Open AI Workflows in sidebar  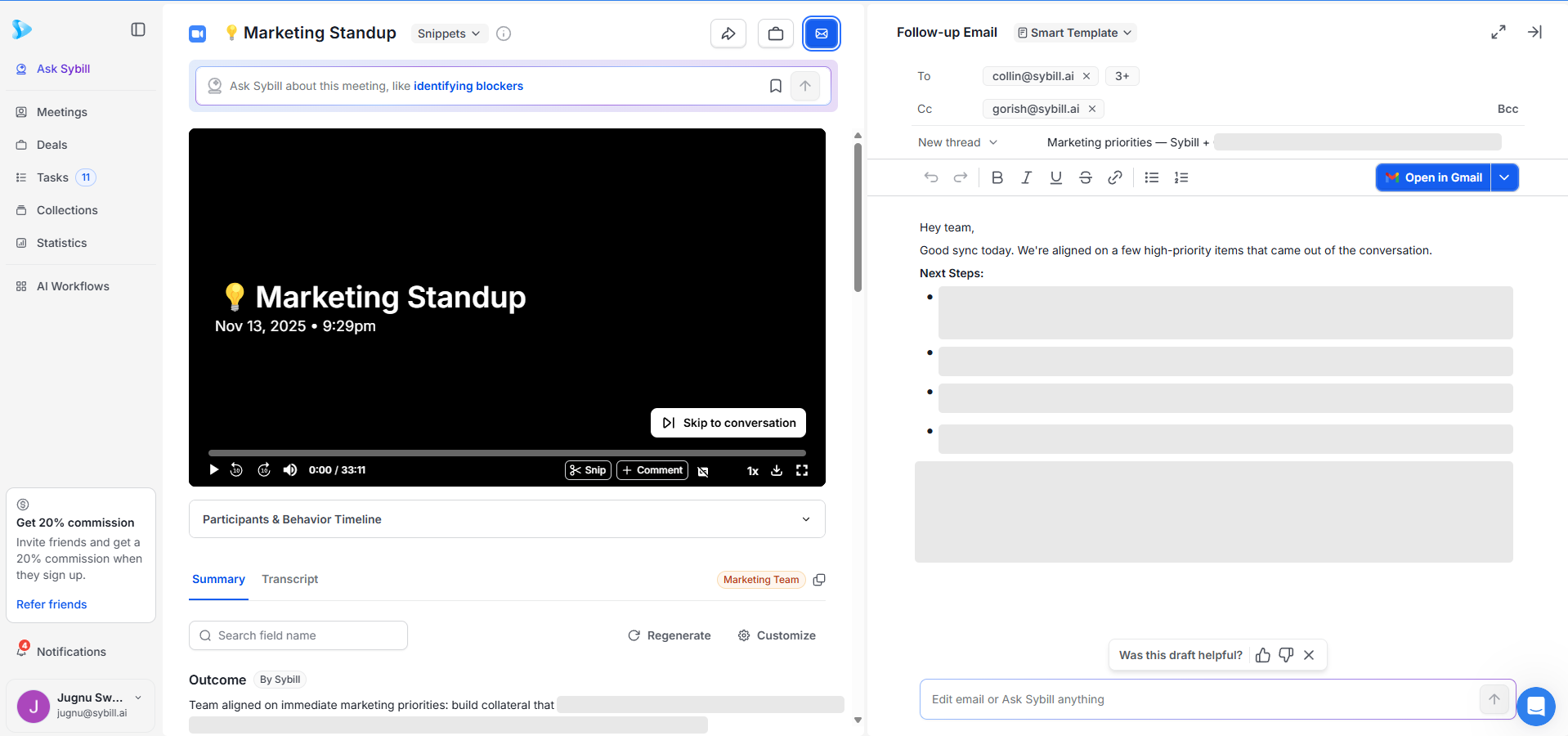(73, 286)
